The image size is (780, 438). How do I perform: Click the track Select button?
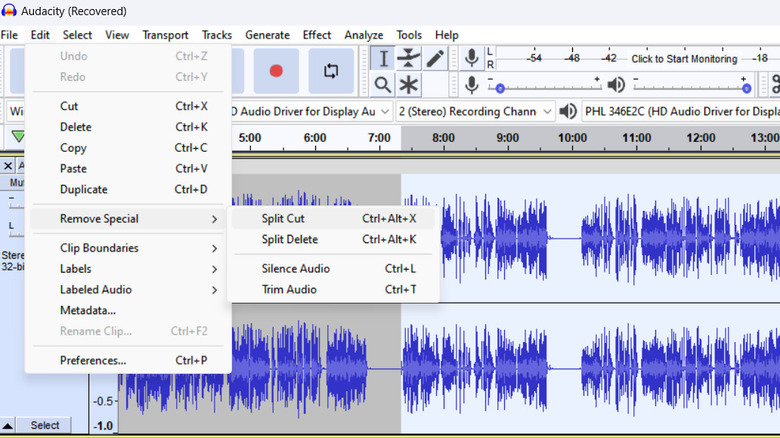[45, 425]
